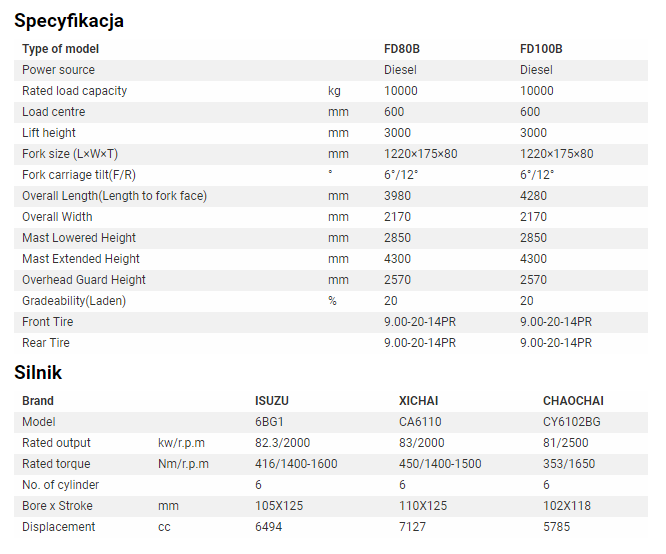Click the Rated torque value 450/1400-1500
The image size is (666, 554).
pyautogui.click(x=440, y=464)
